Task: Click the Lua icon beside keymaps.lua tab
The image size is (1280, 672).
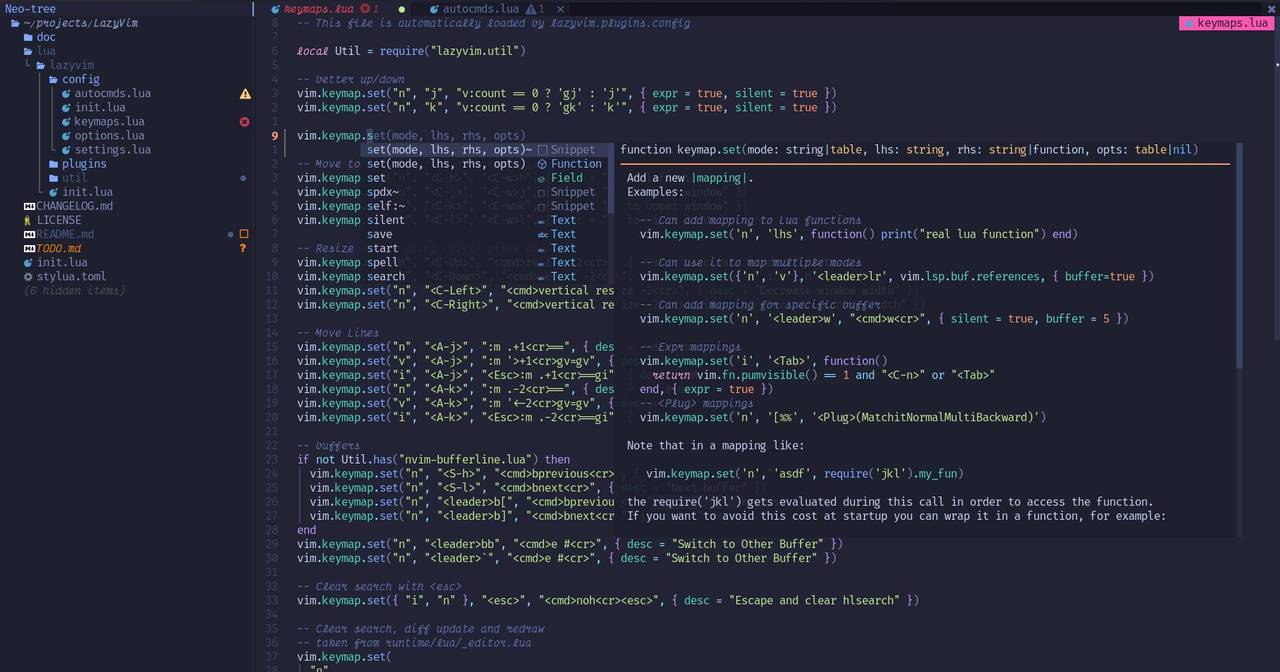Action: 277,9
